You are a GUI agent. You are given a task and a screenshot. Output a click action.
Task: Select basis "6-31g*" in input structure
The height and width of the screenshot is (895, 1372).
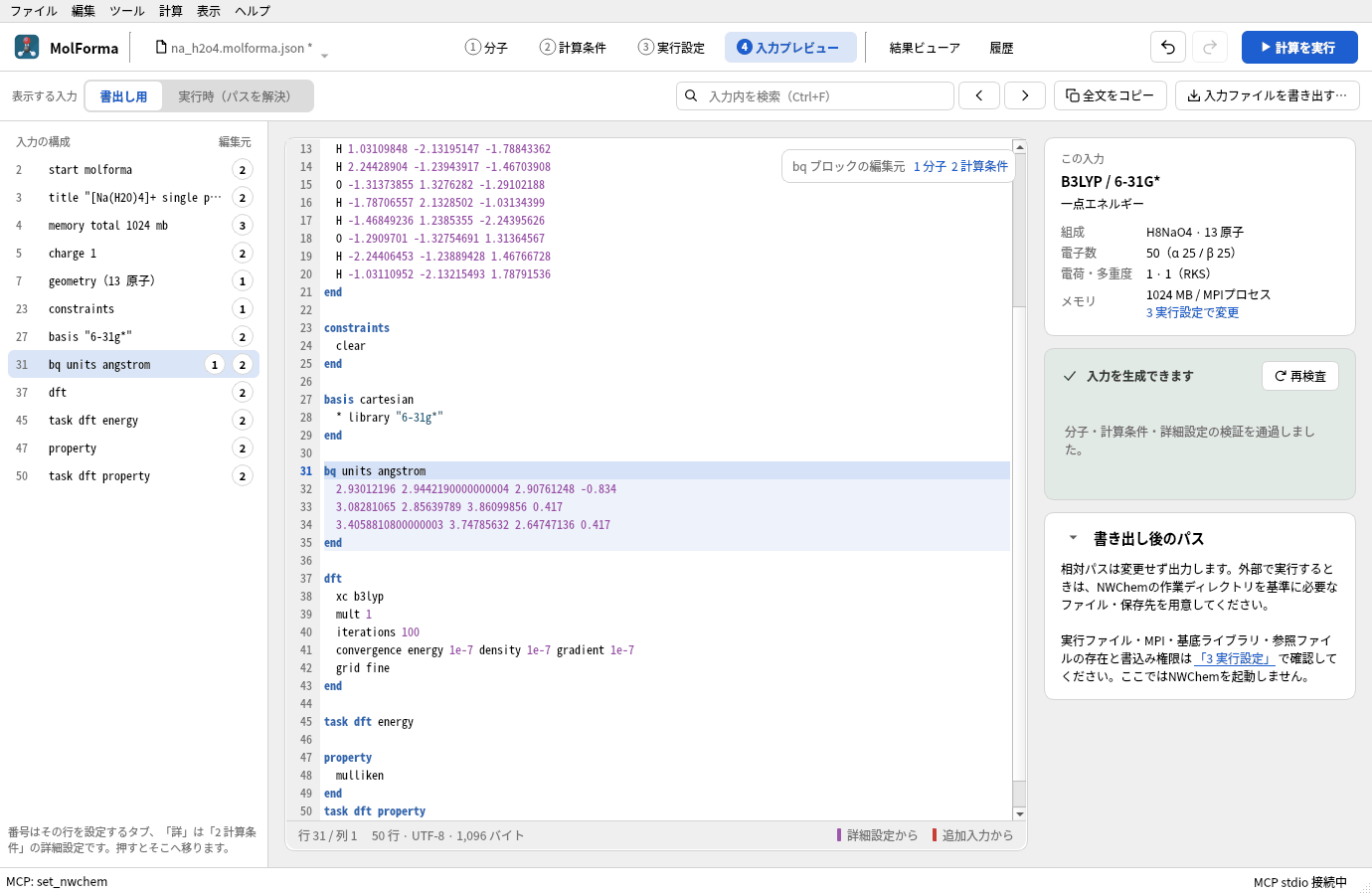pyautogui.click(x=133, y=337)
